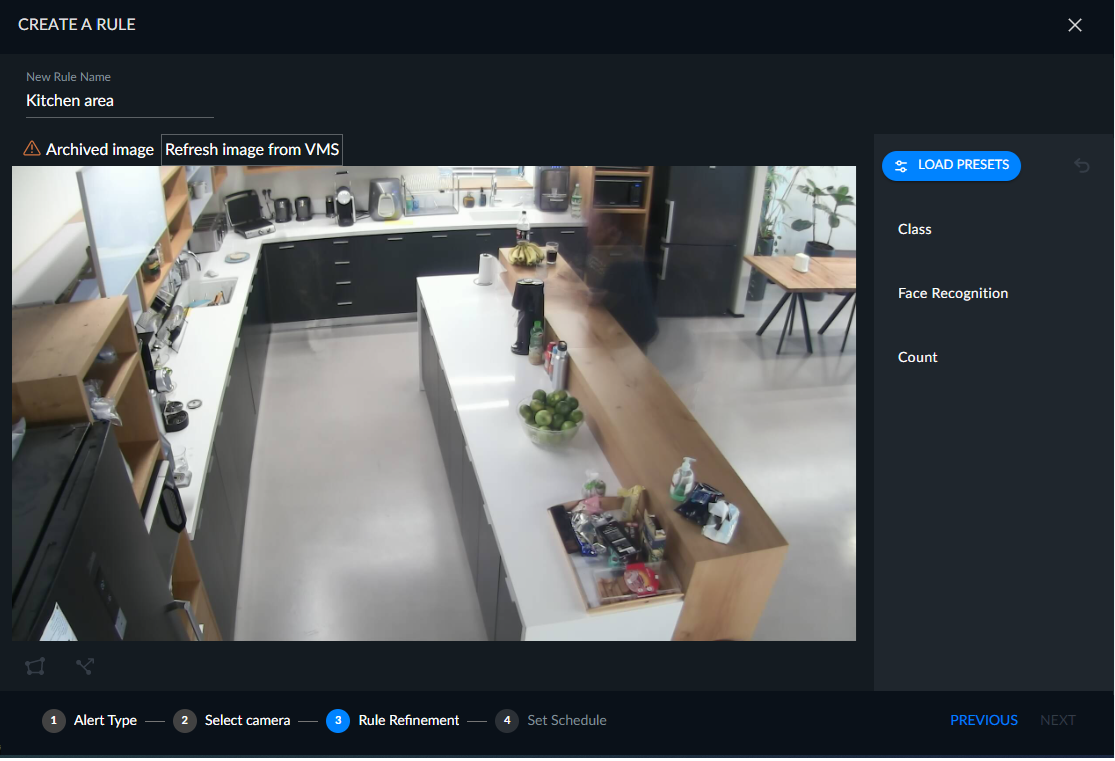Focus the New Rule Name field
Viewport: 1115px width, 761px height.
pyautogui.click(x=119, y=101)
